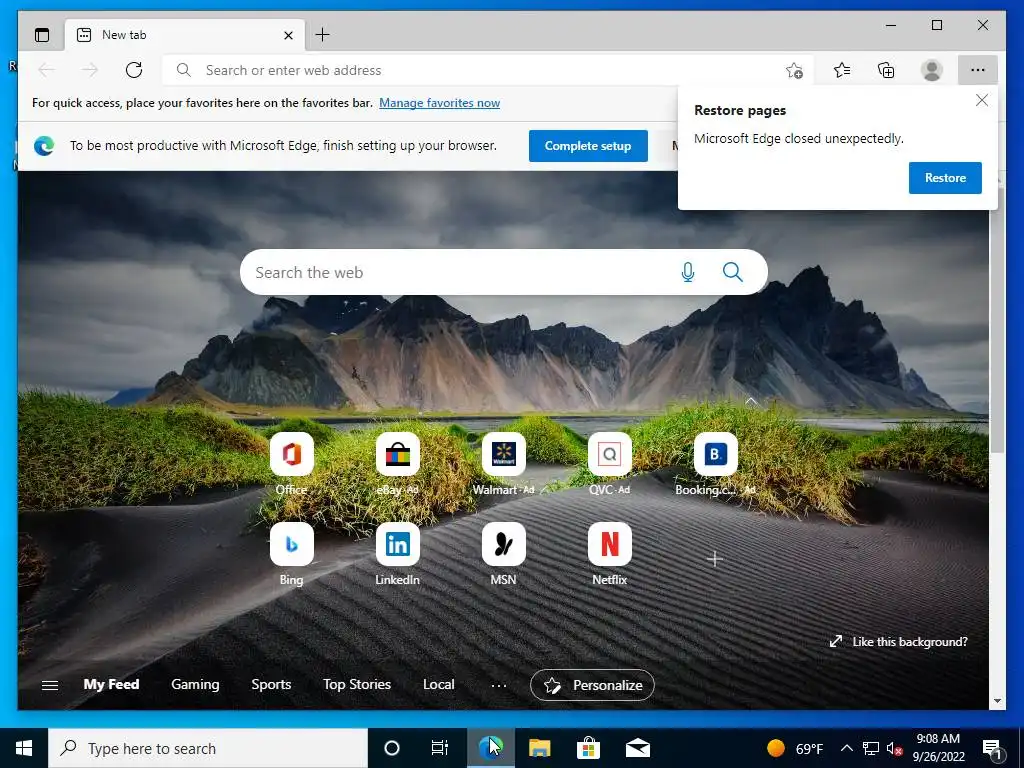1024x768 pixels.
Task: Click the browser back arrow
Action: point(46,70)
